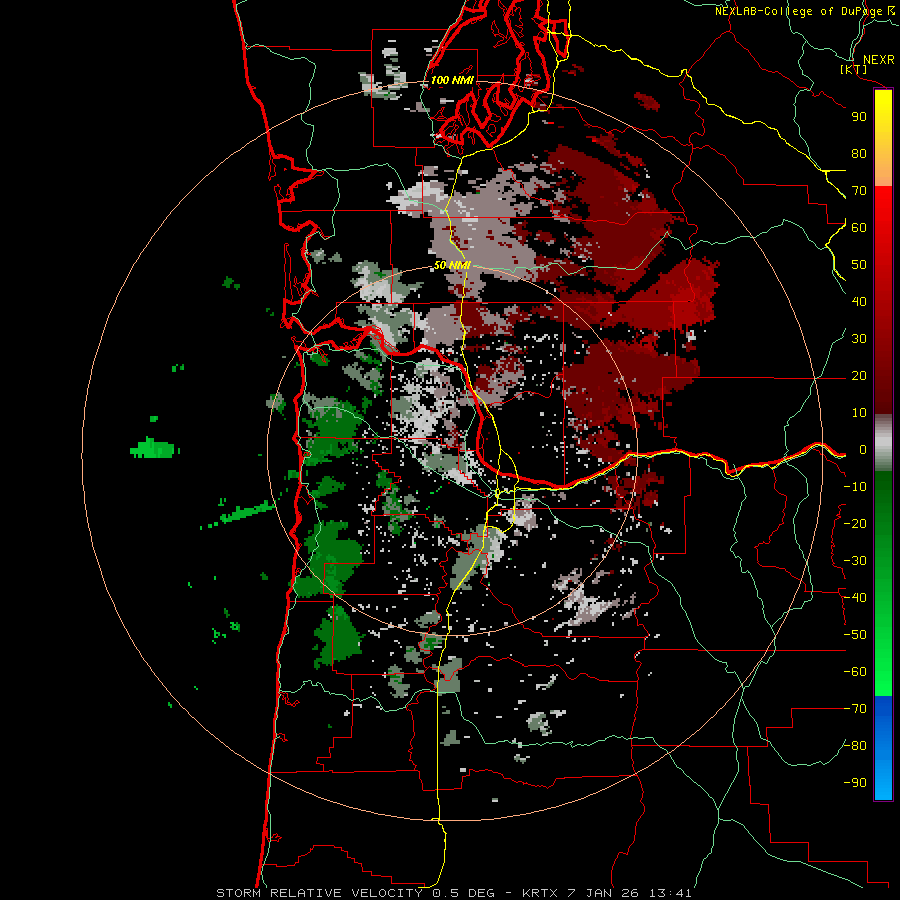Image resolution: width=900 pixels, height=900 pixels.
Task: Click the -70 value on the velocity scale
Action: pyautogui.click(x=855, y=709)
